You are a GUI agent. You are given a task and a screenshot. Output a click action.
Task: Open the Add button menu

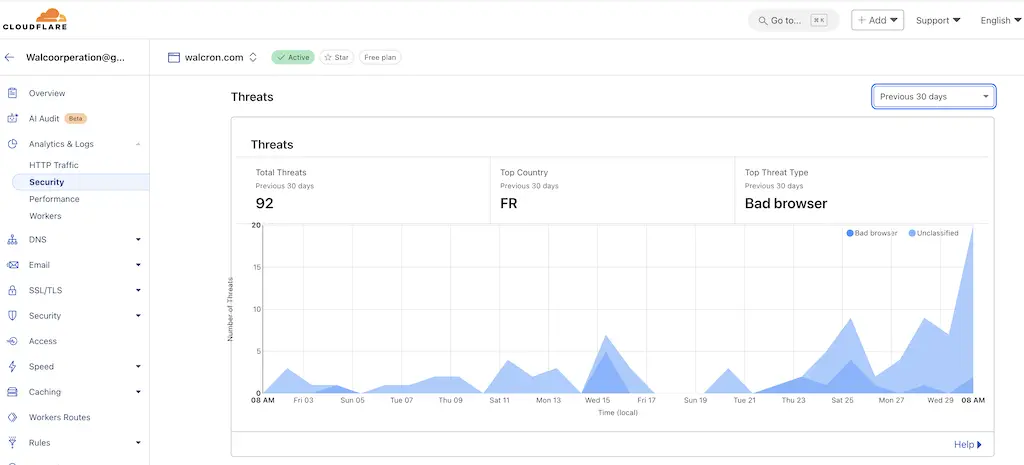pyautogui.click(x=877, y=20)
